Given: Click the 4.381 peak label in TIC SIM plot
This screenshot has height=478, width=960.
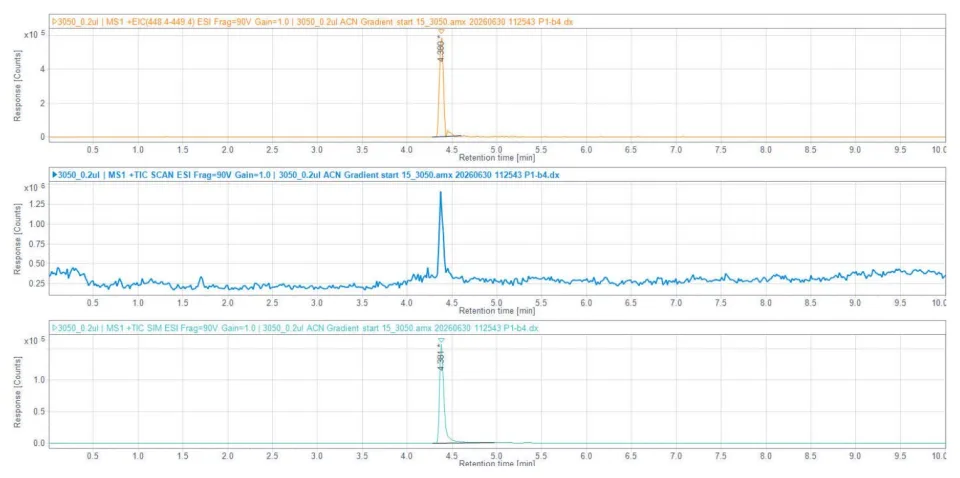Looking at the screenshot, I should coord(441,358).
